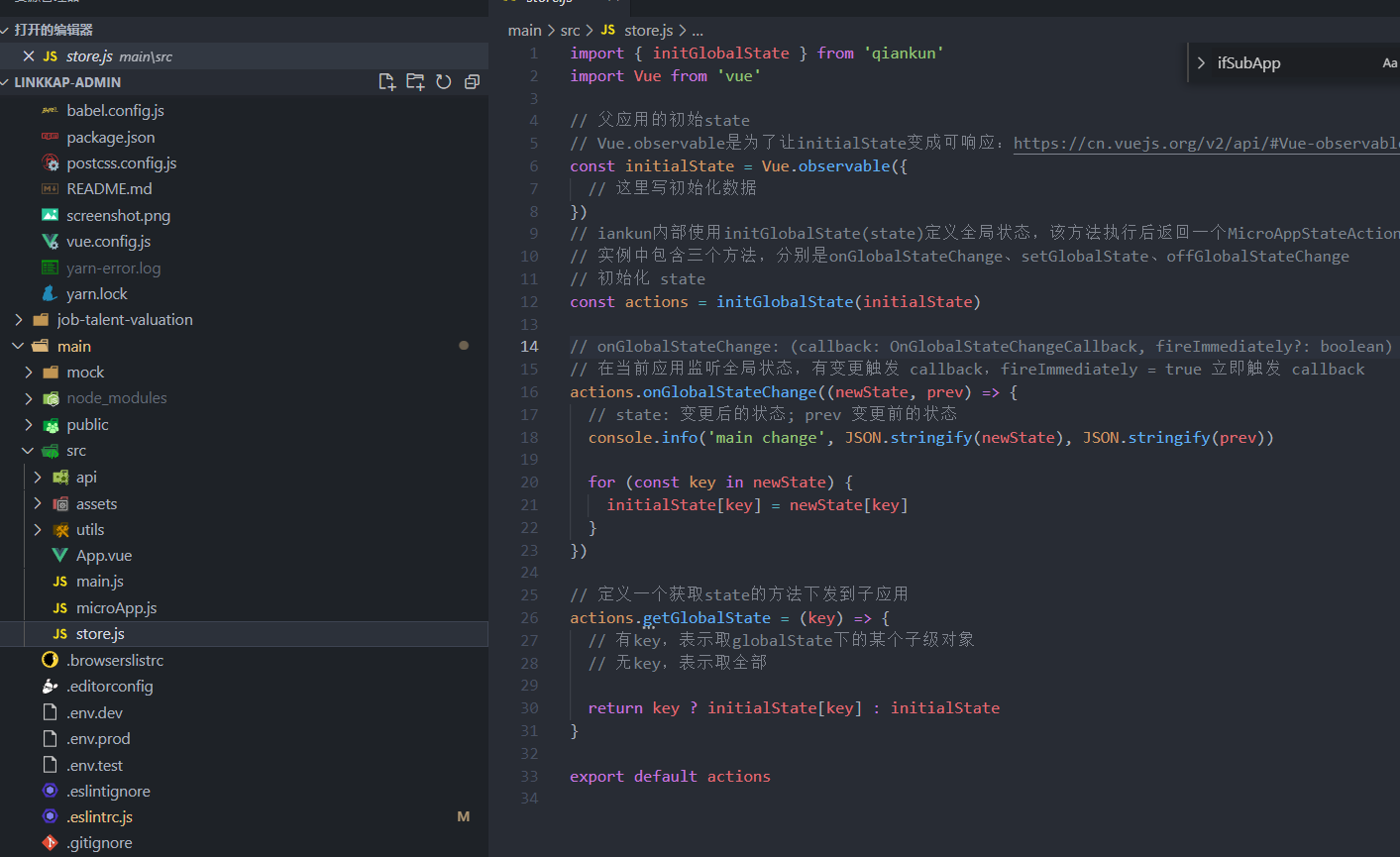Open .env.dev file
1400x857 pixels.
click(x=95, y=713)
